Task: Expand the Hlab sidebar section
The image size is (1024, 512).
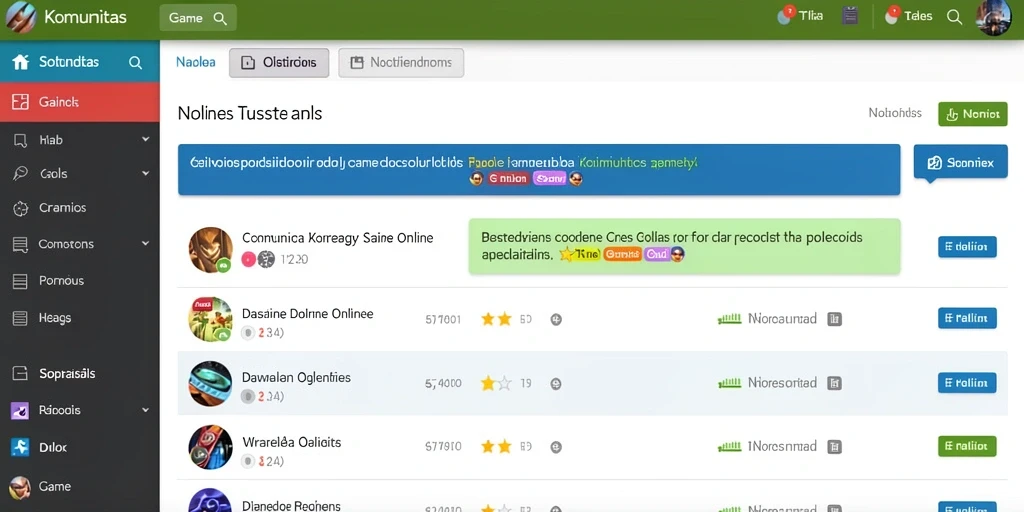Action: (145, 140)
